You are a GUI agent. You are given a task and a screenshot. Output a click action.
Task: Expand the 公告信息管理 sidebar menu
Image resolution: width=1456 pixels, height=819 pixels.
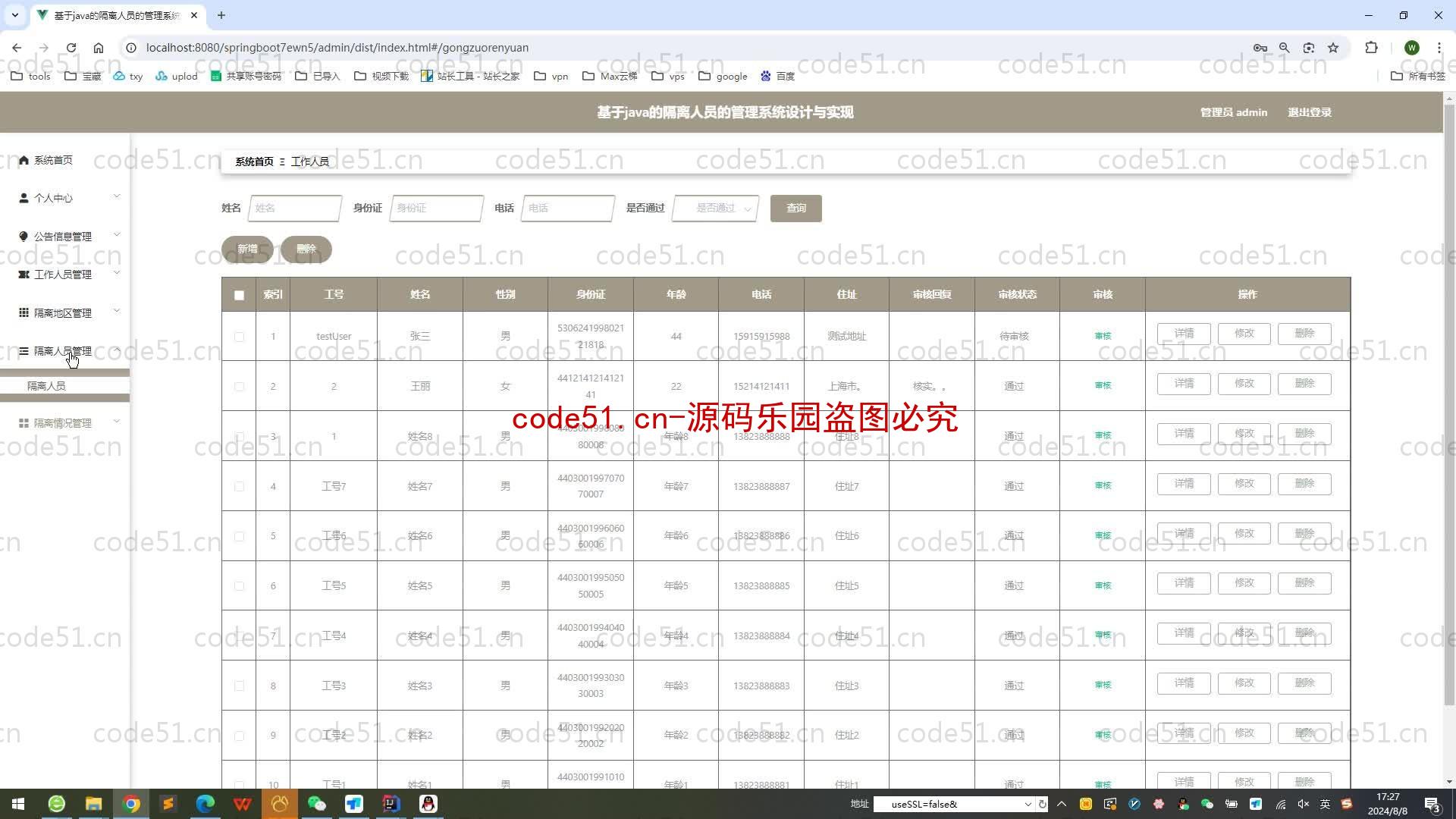point(65,237)
